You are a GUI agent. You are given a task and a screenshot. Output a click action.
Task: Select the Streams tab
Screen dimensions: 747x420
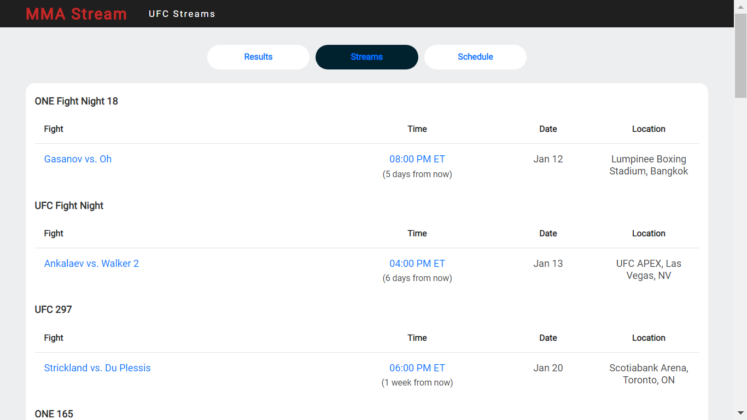click(x=366, y=57)
